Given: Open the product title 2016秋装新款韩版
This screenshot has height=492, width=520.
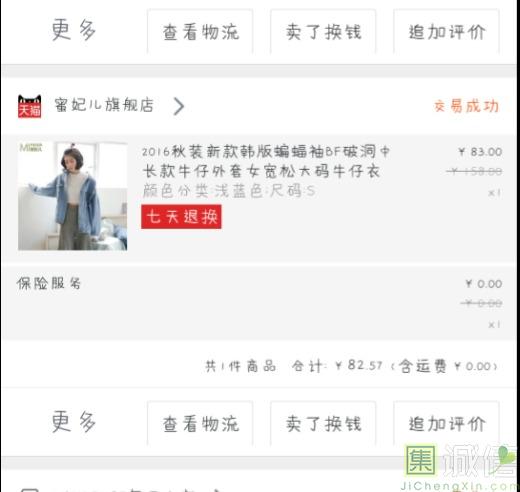Looking at the screenshot, I should [x=266, y=161].
